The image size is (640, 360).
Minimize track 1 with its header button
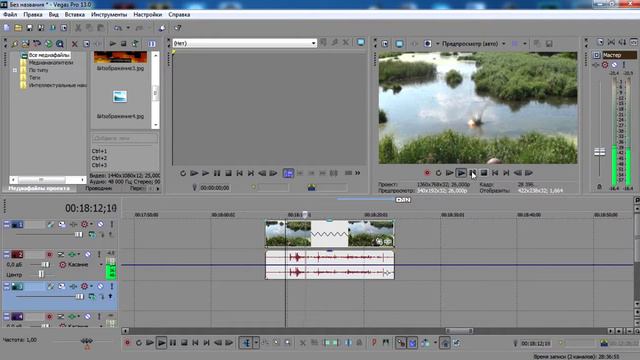6,224
